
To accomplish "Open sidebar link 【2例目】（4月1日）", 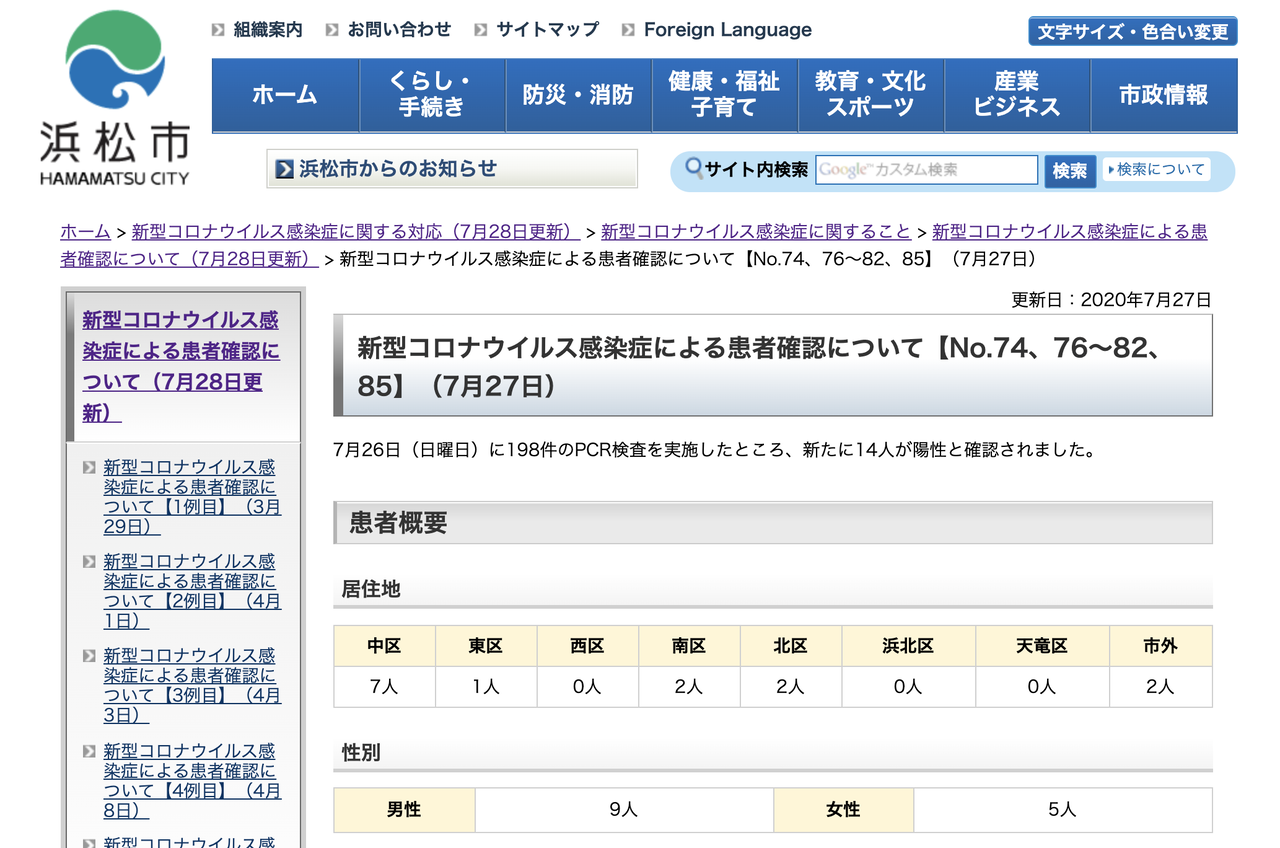I will pos(192,592).
